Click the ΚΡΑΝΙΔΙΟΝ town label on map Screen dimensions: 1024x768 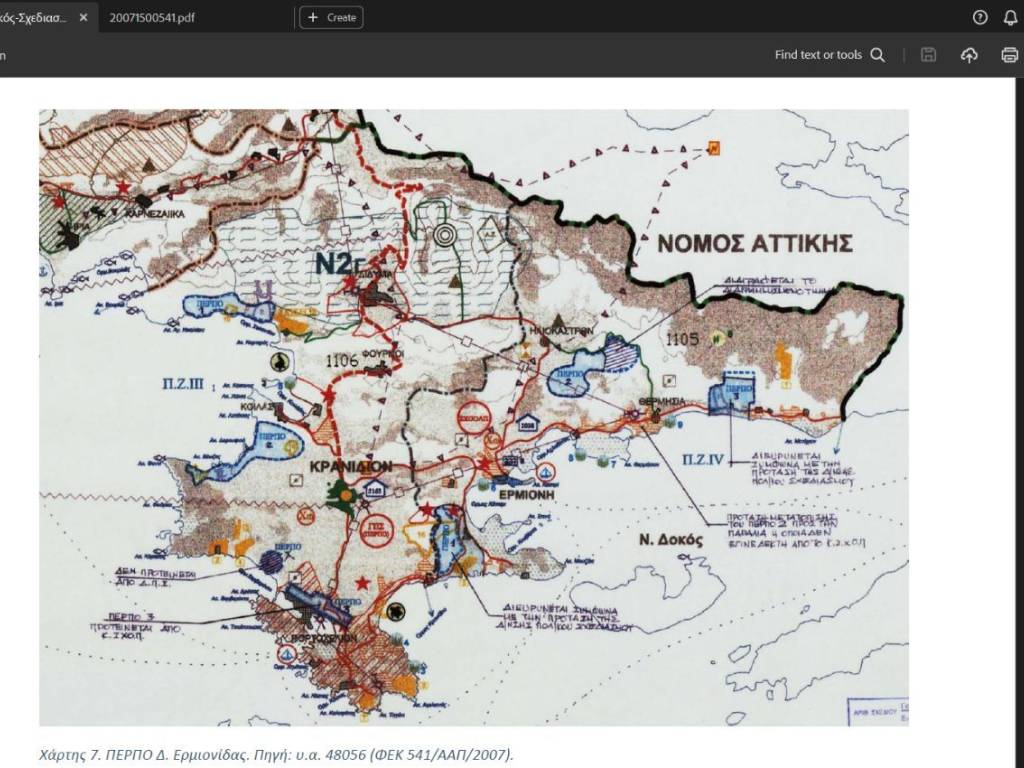351,467
